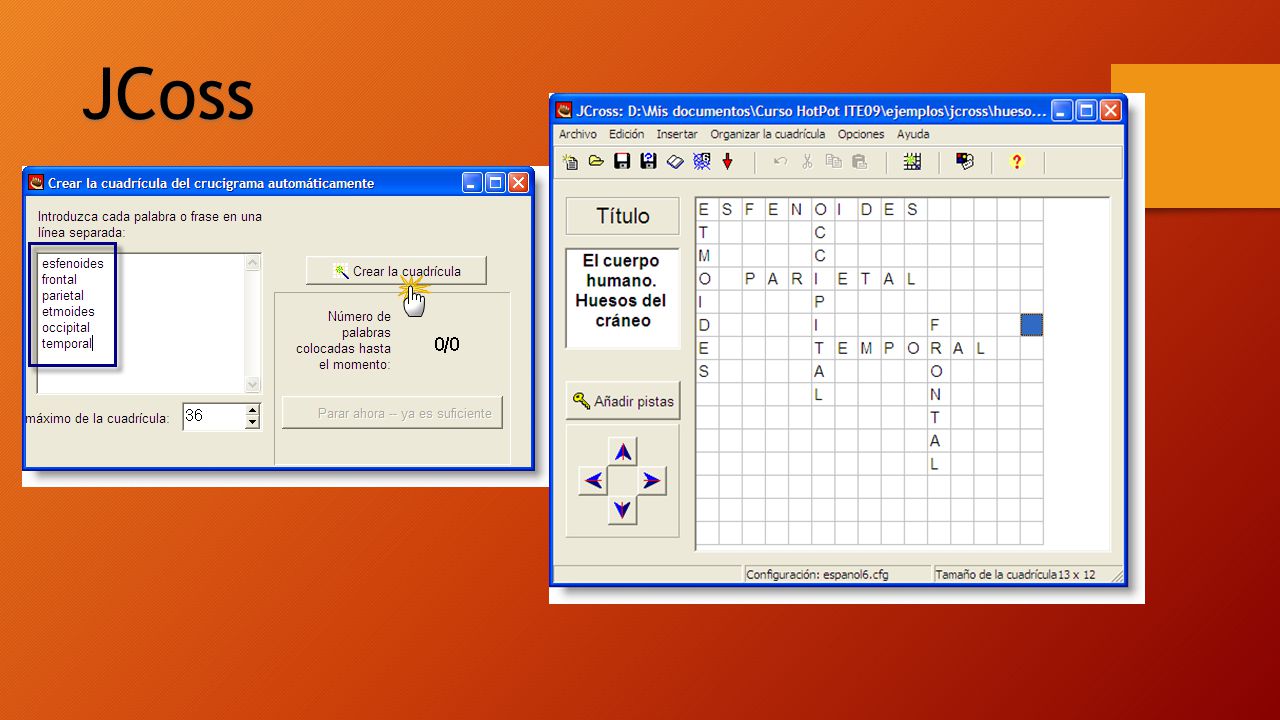Click the Crear la cuadrícula button
The height and width of the screenshot is (720, 1280).
397,271
